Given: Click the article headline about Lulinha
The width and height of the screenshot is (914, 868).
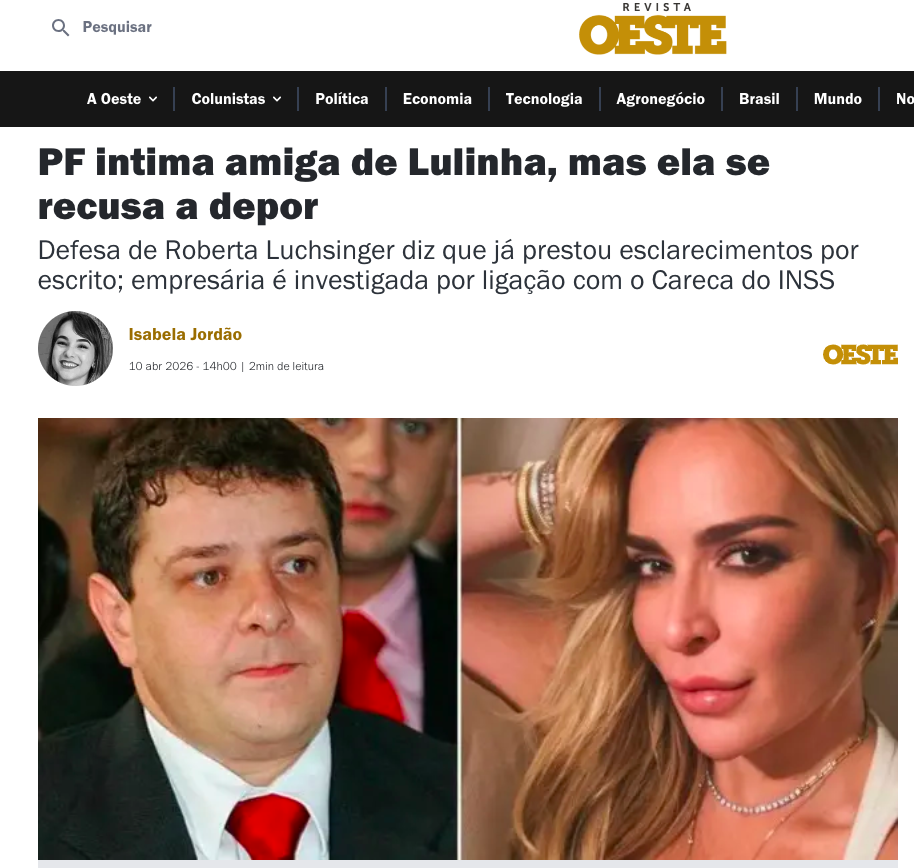Looking at the screenshot, I should coord(403,184).
